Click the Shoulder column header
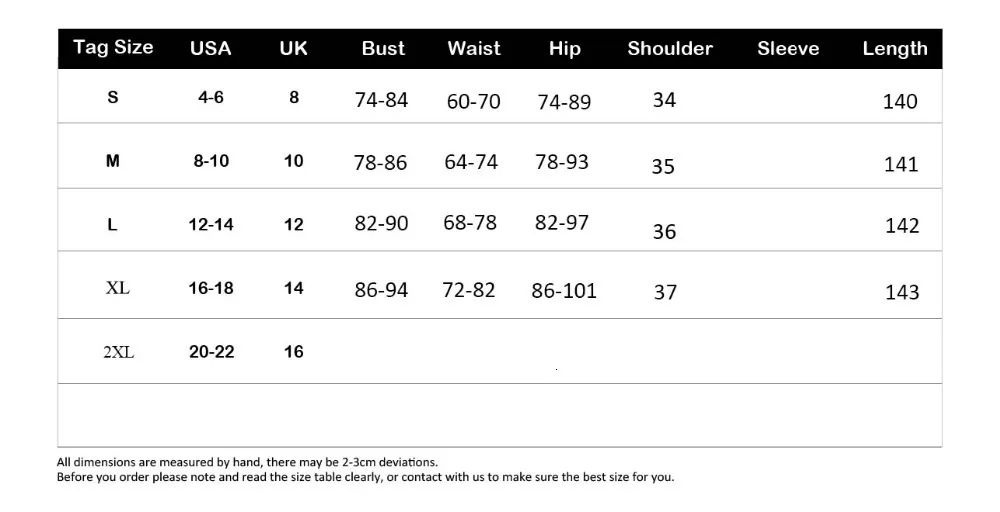 click(x=670, y=48)
